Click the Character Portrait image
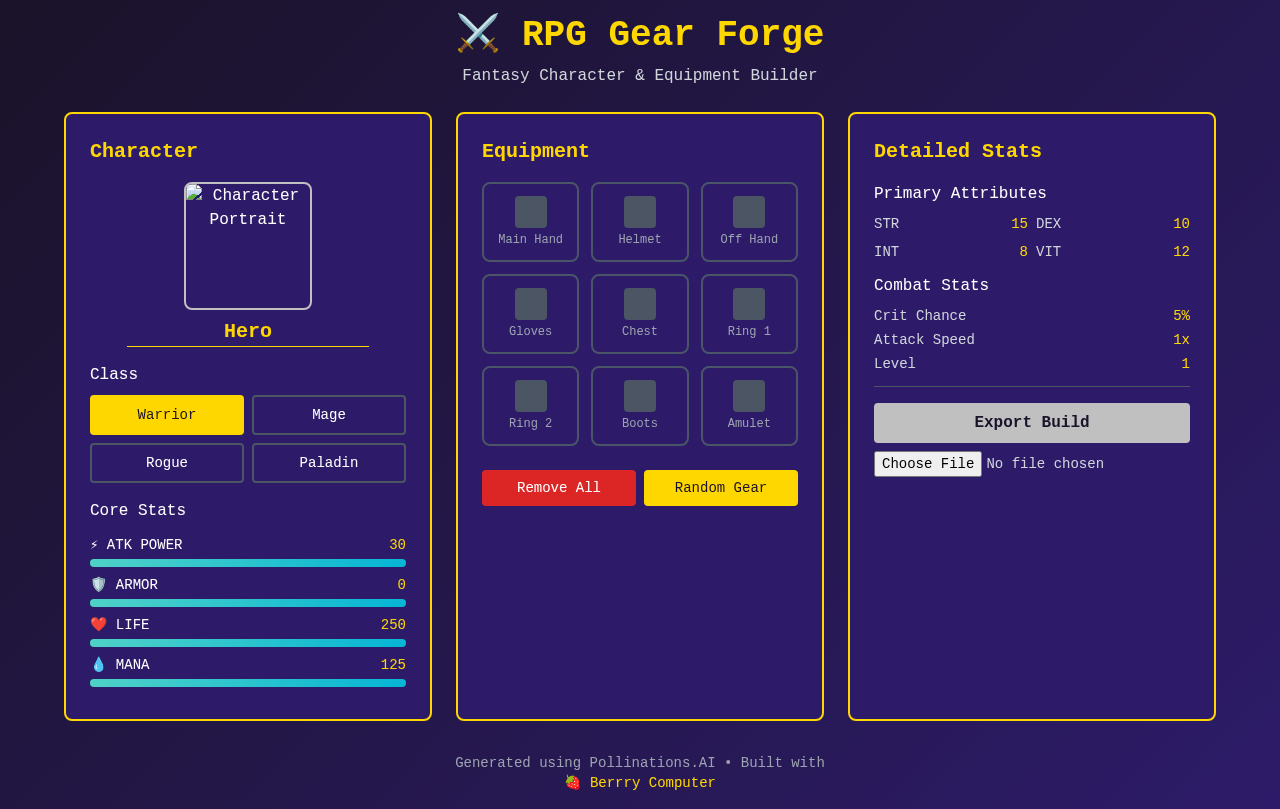 pyautogui.click(x=248, y=246)
